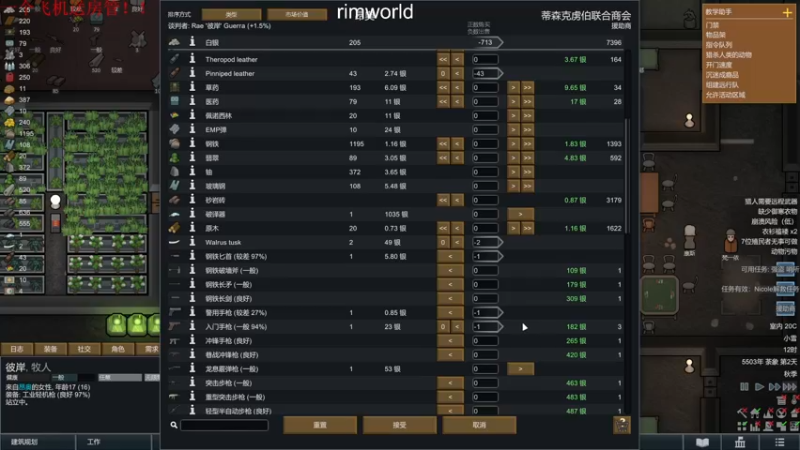Set game to normal speed play button
This screenshot has height=450, width=800.
759,386
